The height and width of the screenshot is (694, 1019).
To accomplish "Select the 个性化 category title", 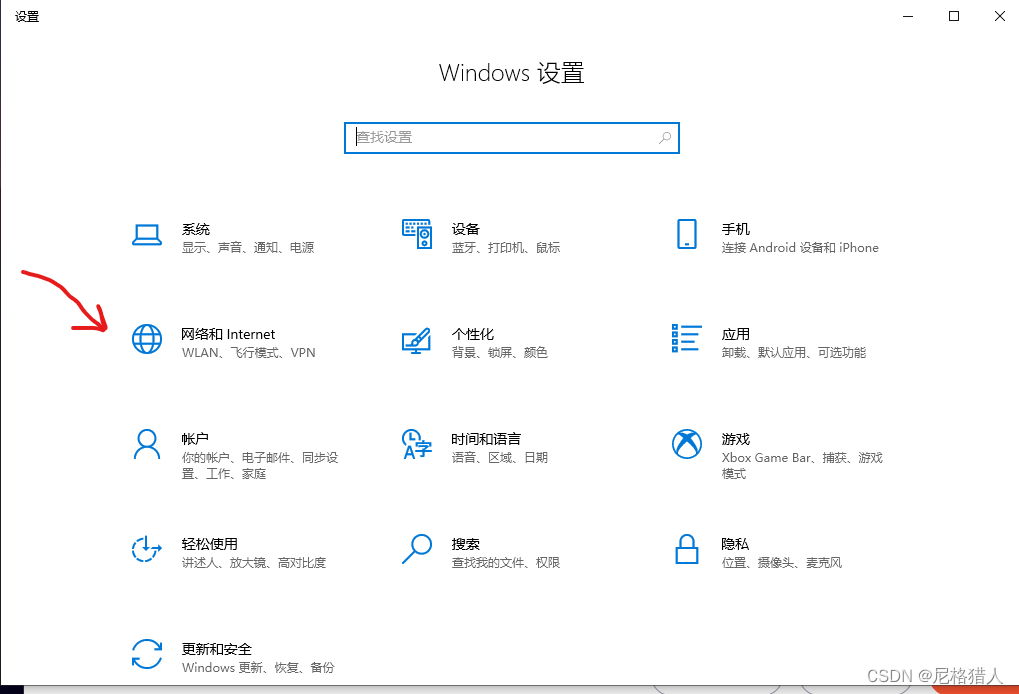I will (x=472, y=334).
